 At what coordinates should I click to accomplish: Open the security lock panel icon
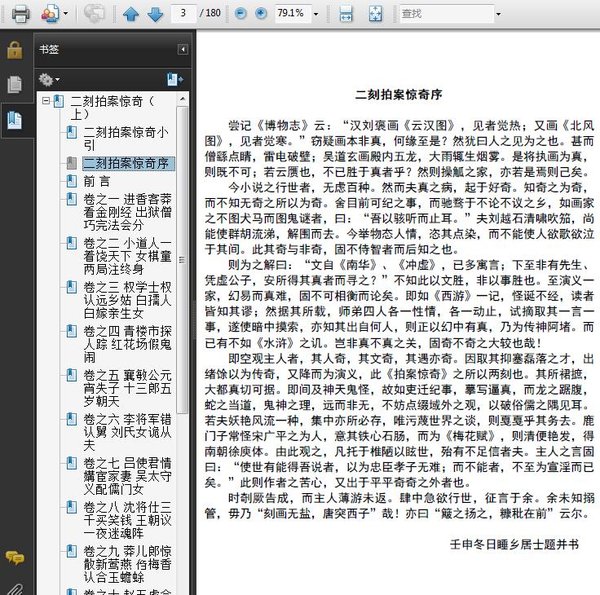pos(14,50)
